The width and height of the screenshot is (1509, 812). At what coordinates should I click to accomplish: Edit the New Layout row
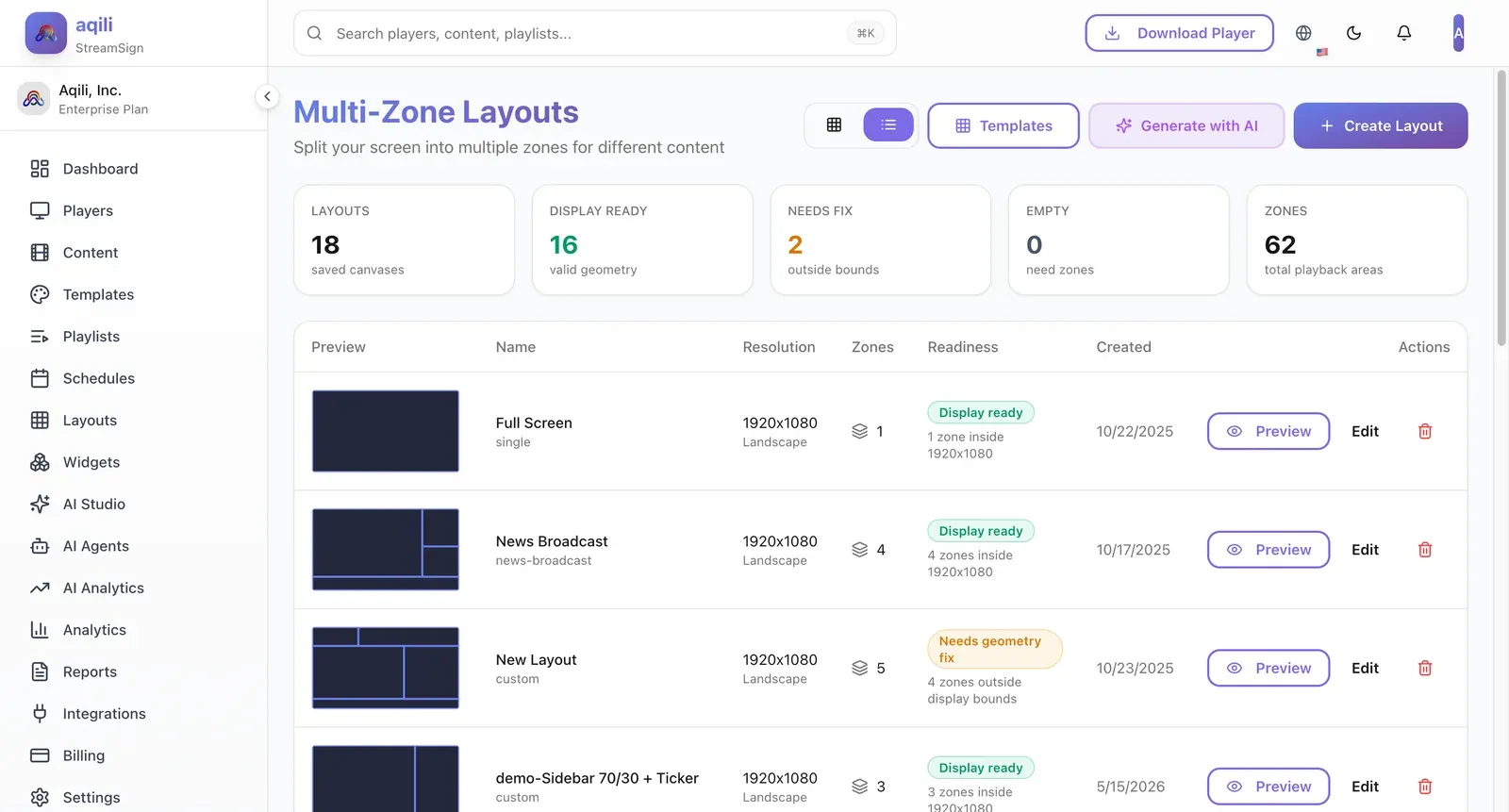tap(1365, 668)
